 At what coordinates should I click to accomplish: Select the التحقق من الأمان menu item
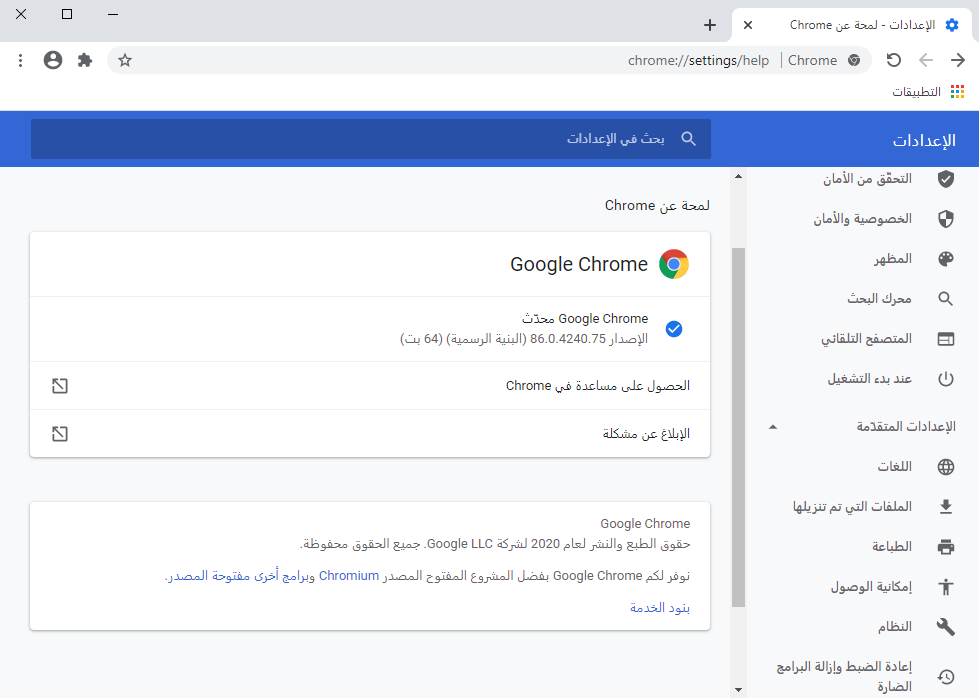(x=867, y=179)
